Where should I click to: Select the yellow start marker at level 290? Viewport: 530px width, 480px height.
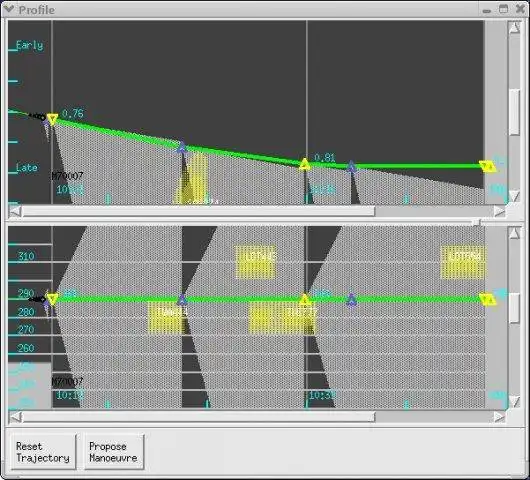(x=52, y=299)
